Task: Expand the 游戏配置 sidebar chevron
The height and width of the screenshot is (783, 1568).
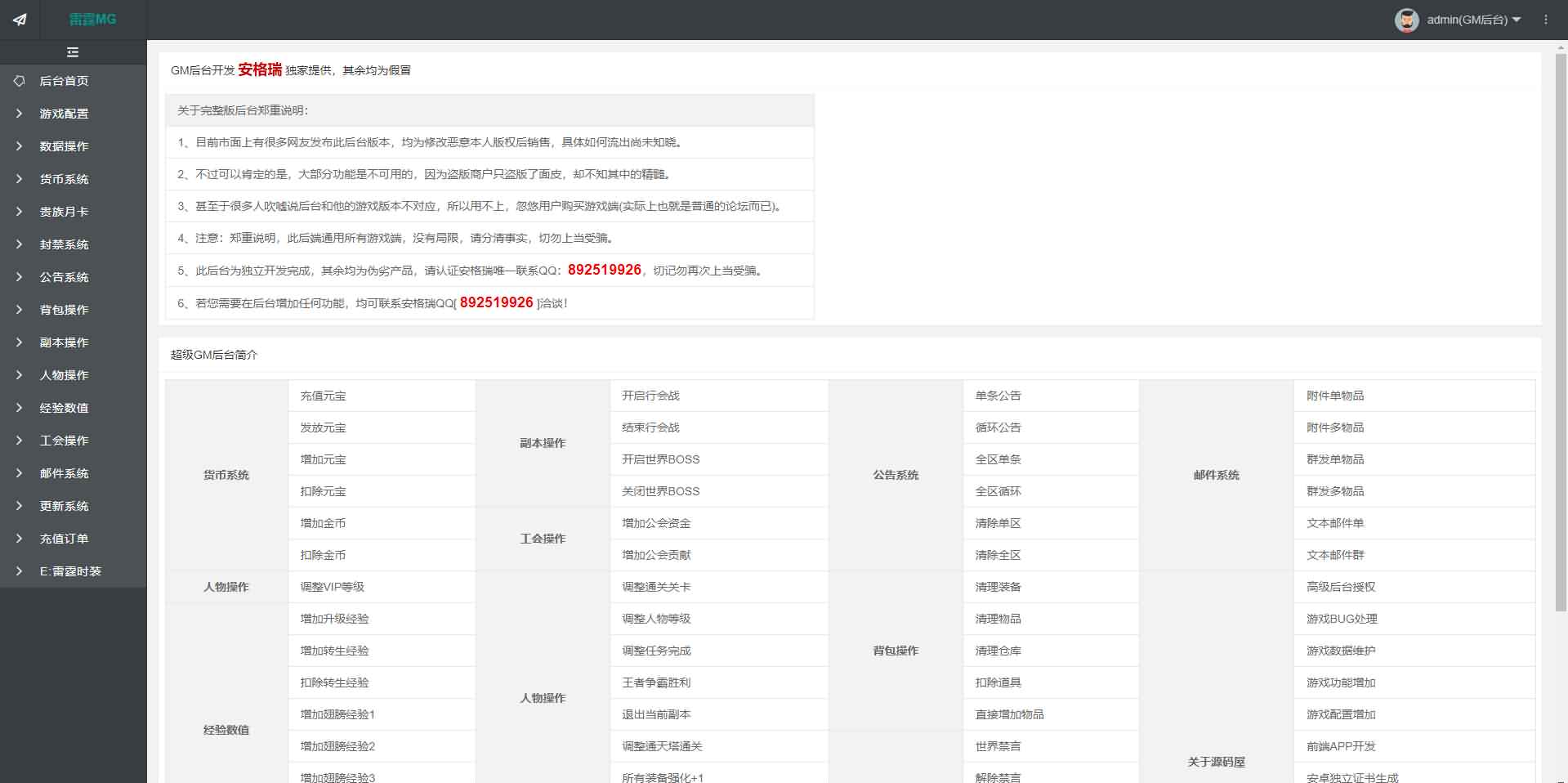Action: (20, 114)
